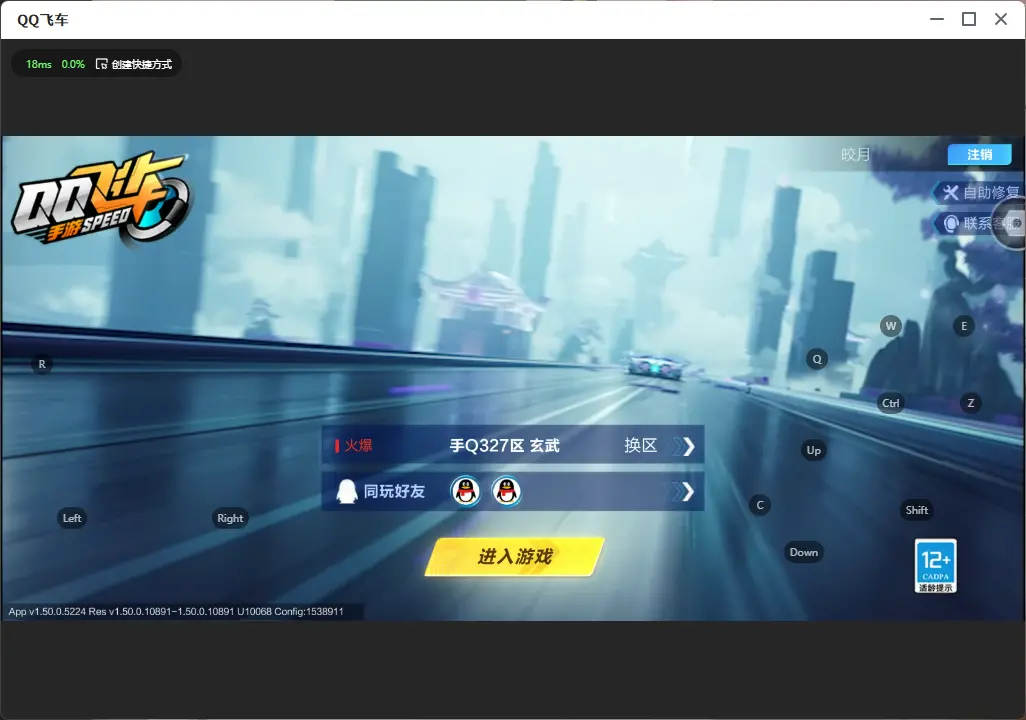Image resolution: width=1026 pixels, height=720 pixels.
Task: Click the 注销 logout button
Action: (x=980, y=154)
